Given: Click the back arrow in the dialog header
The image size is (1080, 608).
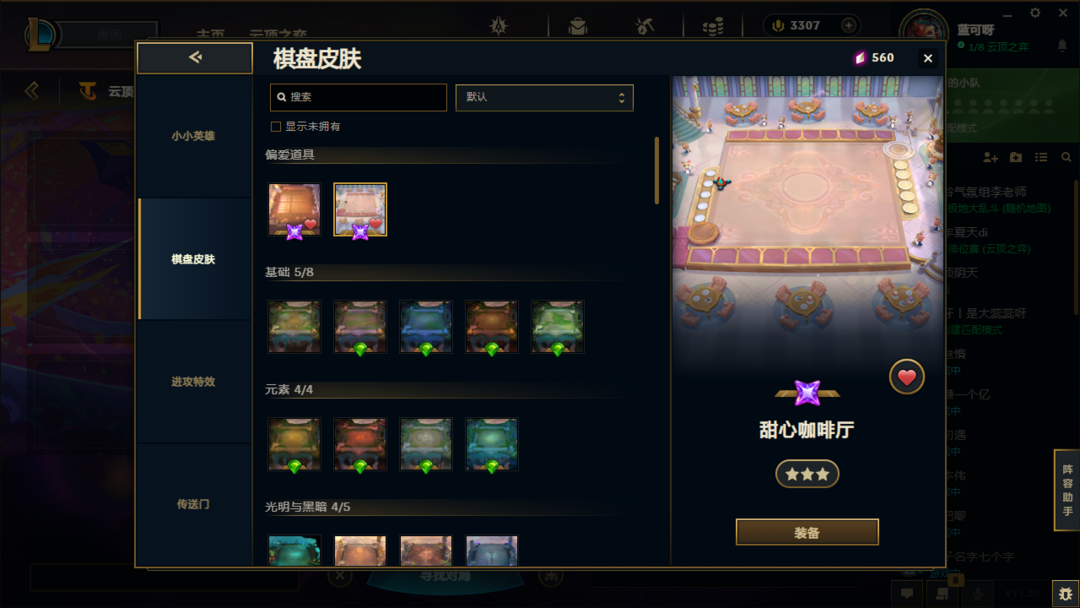Looking at the screenshot, I should (x=195, y=57).
